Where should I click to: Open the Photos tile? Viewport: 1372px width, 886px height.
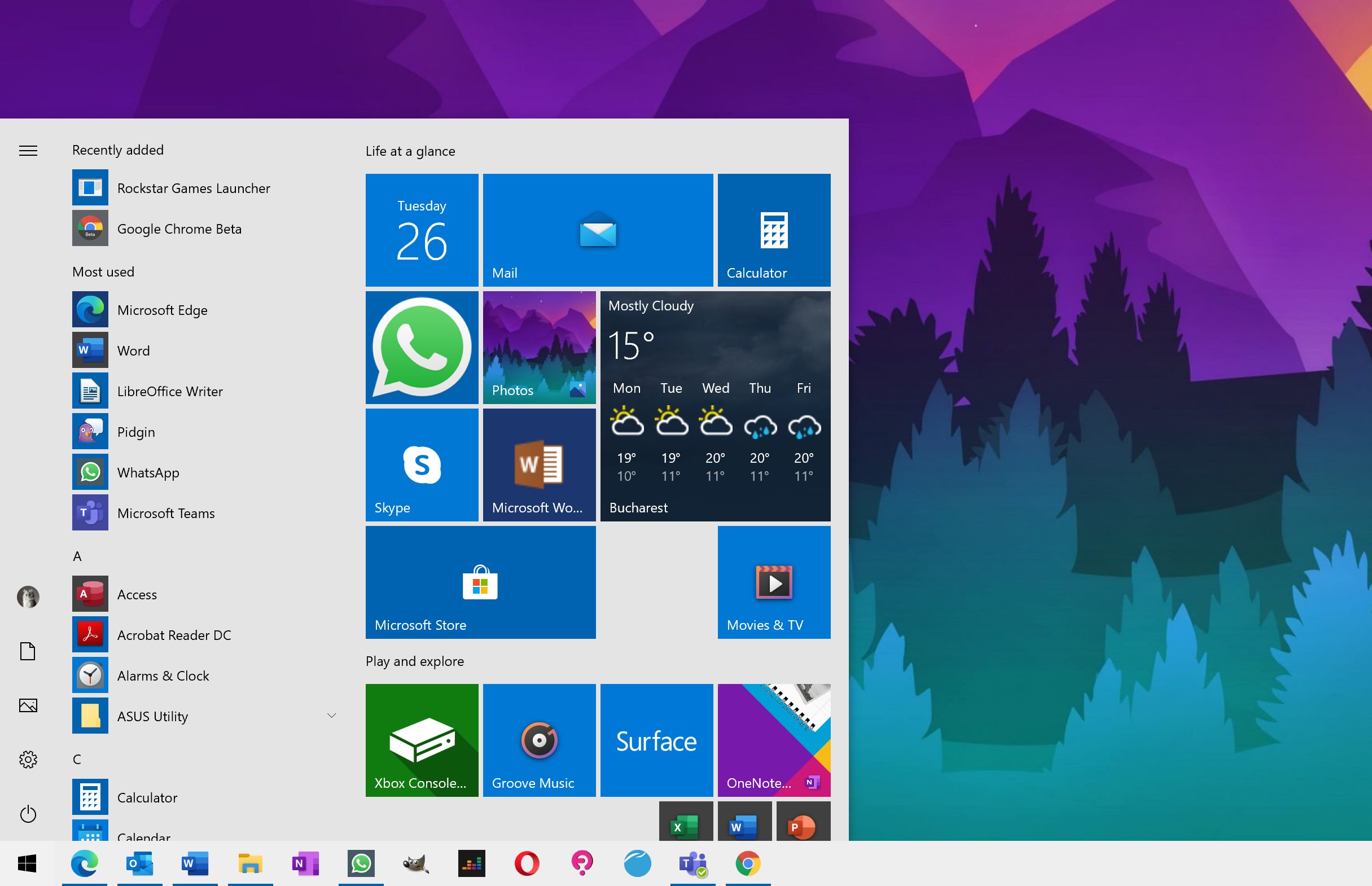(539, 348)
